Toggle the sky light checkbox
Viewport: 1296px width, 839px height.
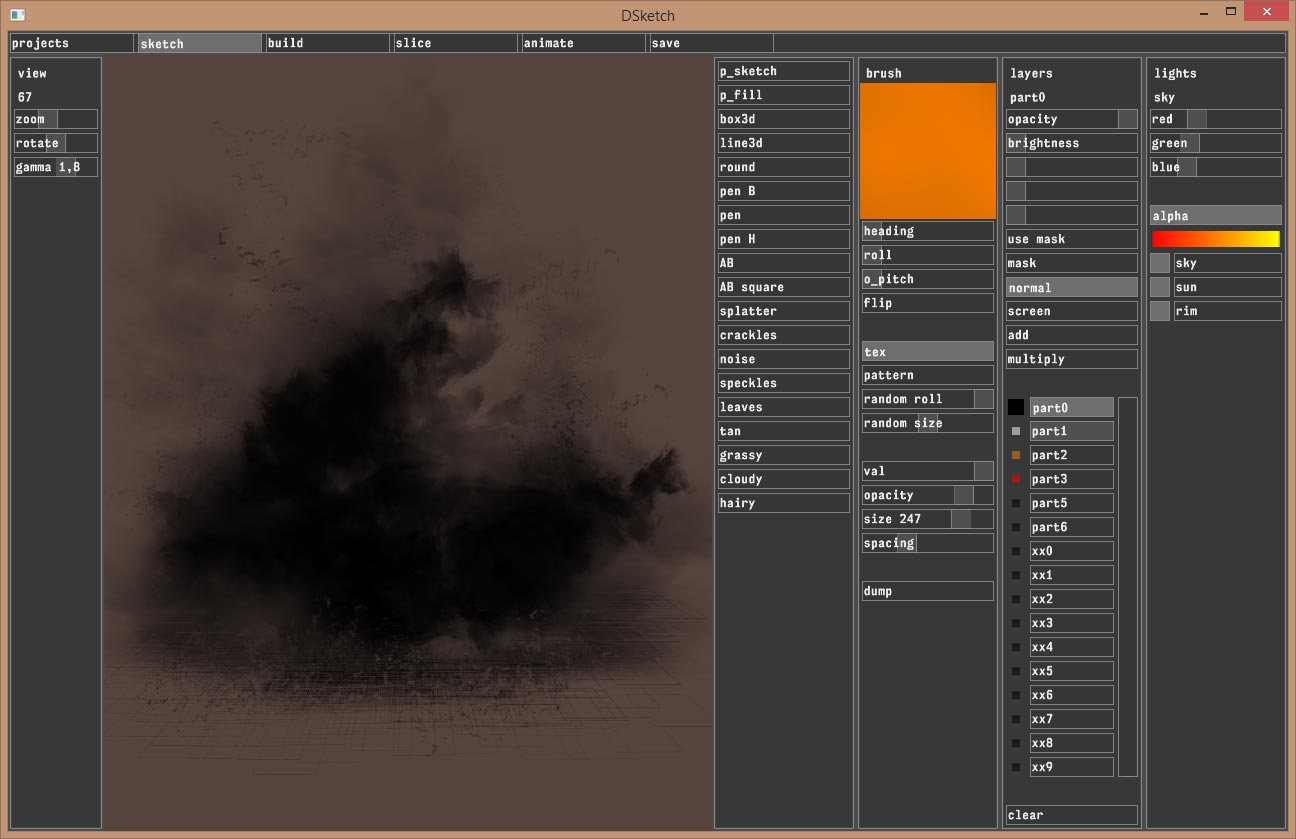coord(1159,263)
